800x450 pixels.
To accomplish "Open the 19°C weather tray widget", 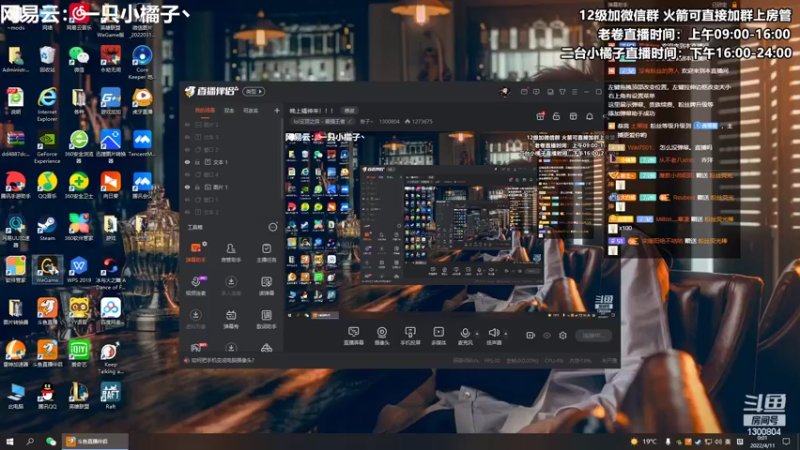I will pos(643,442).
